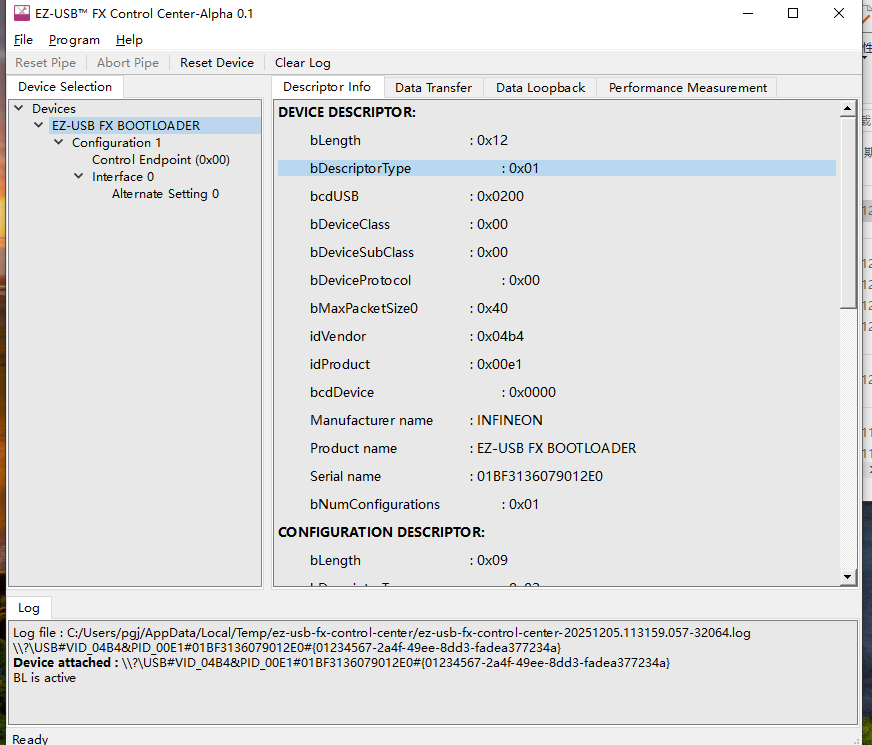Collapse the Interface 0 node

tap(79, 176)
